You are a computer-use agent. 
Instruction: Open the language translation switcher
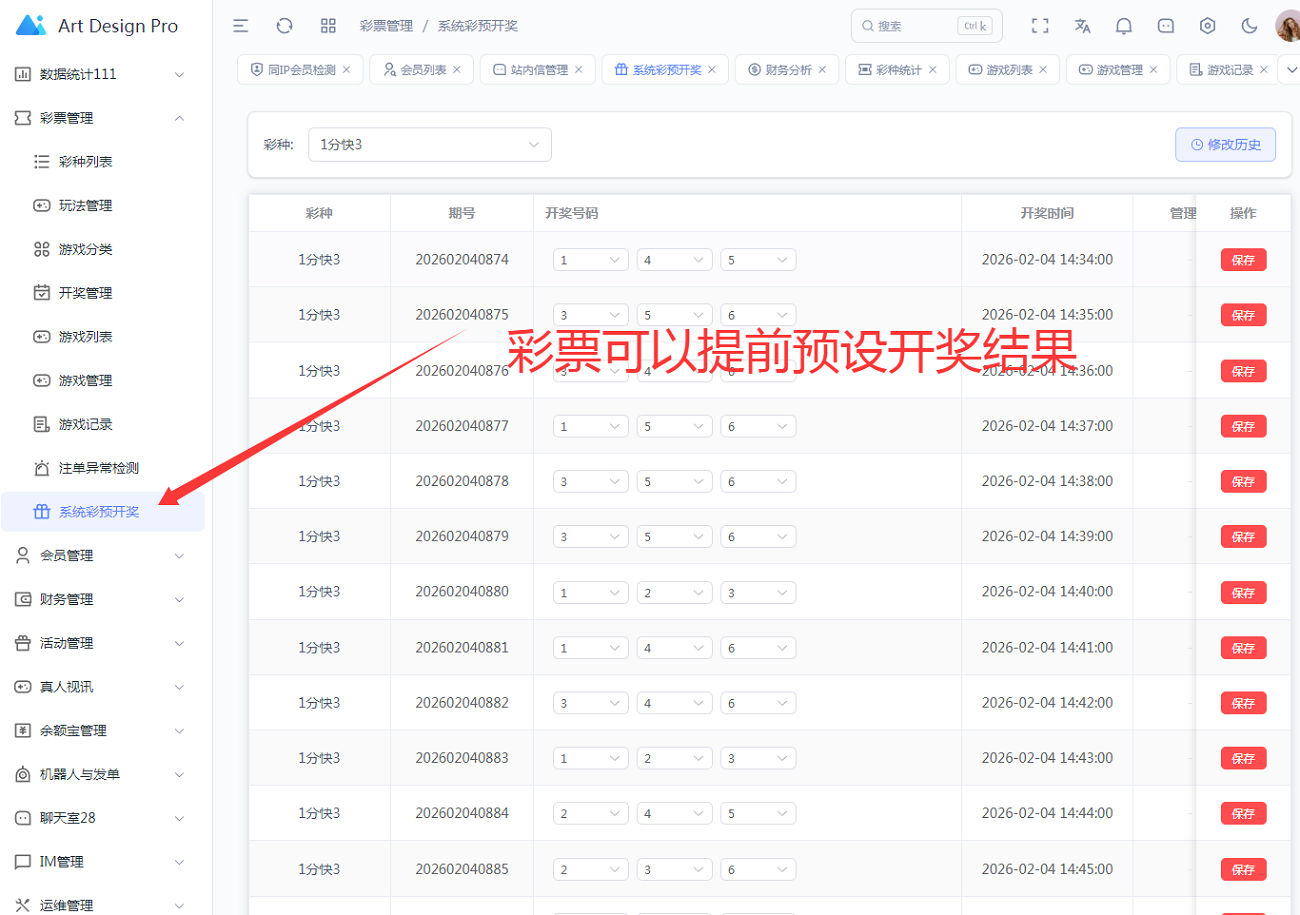tap(1082, 26)
